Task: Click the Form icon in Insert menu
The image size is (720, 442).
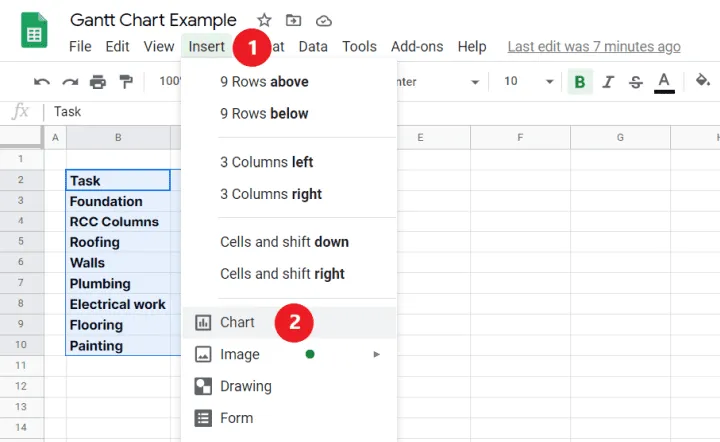Action: click(x=203, y=418)
